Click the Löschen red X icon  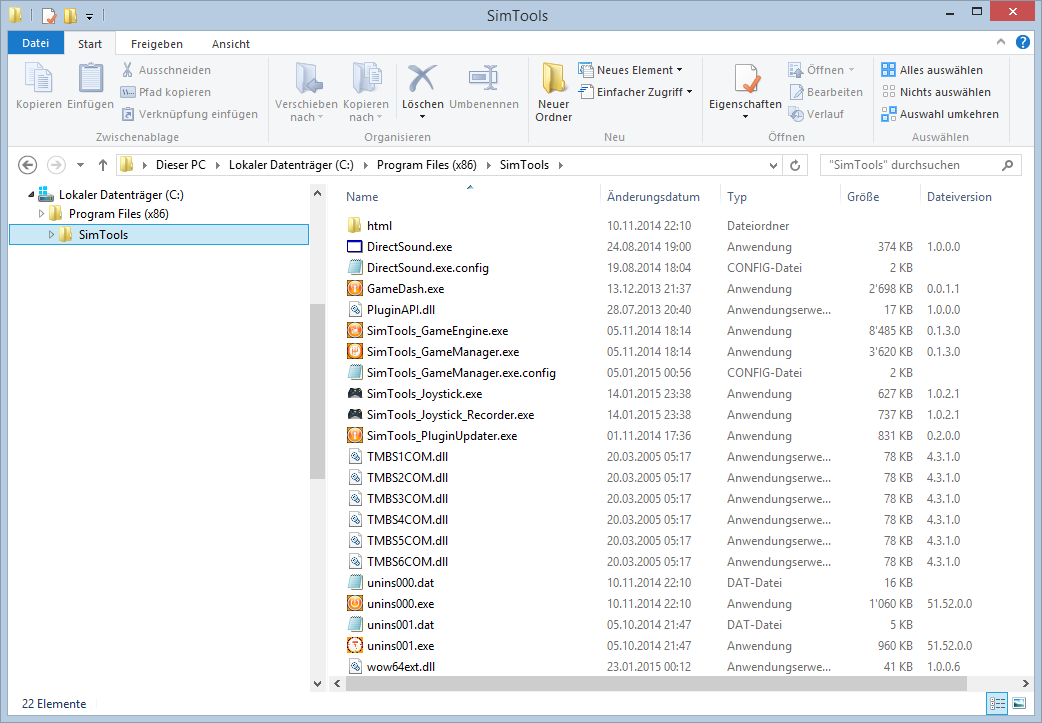[x=423, y=78]
